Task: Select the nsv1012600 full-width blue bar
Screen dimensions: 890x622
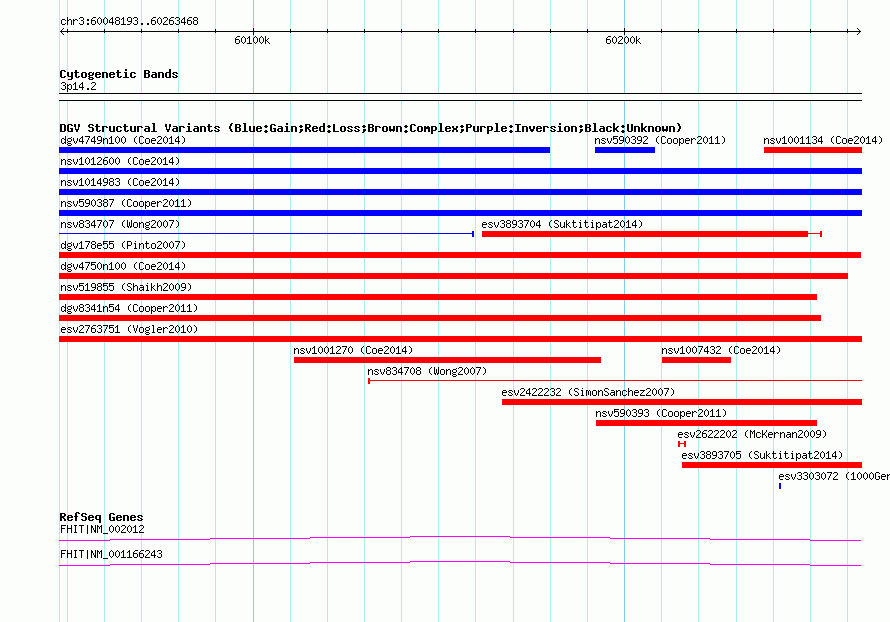Action: 461,171
